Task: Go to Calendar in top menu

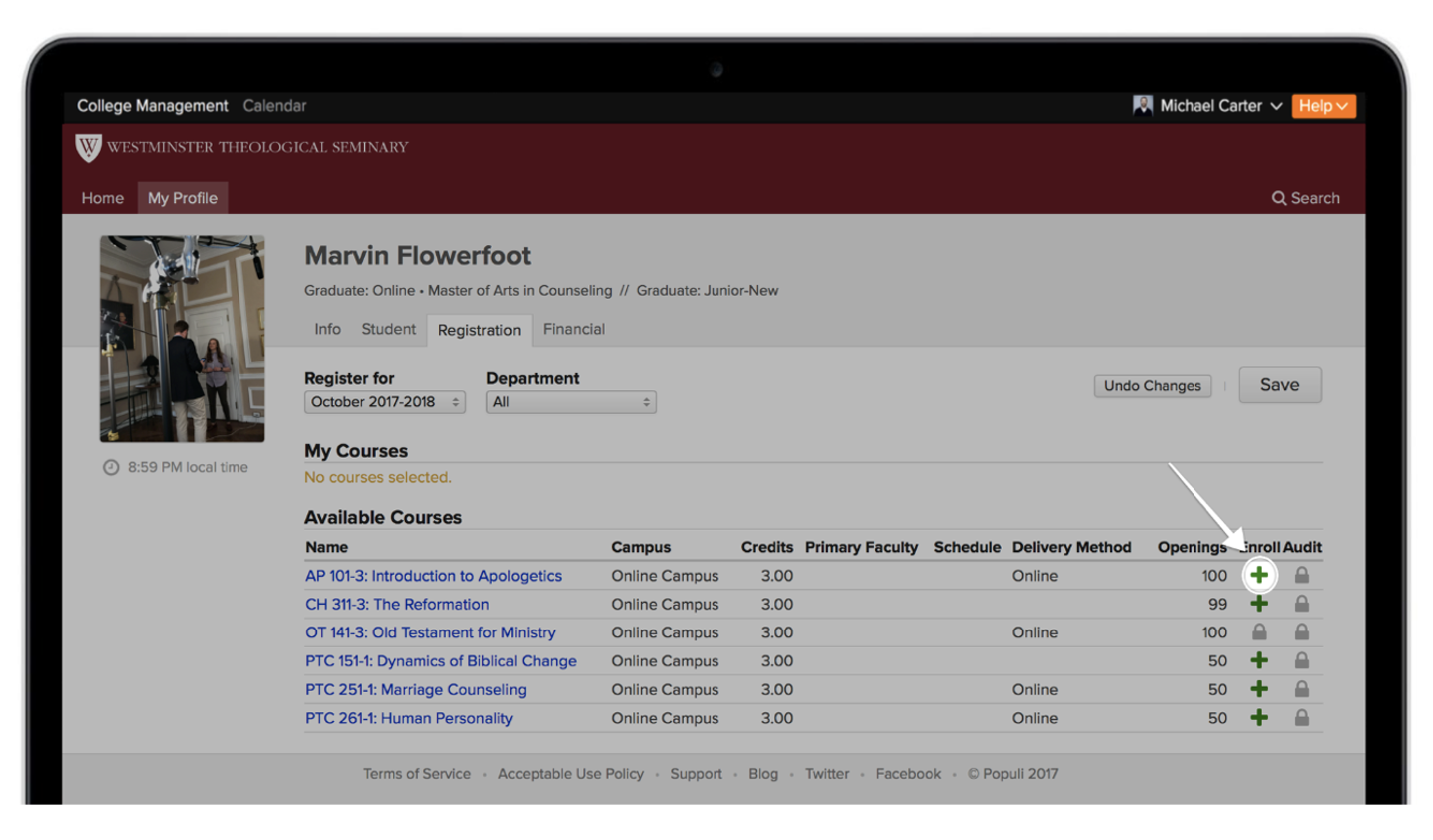Action: (x=274, y=106)
